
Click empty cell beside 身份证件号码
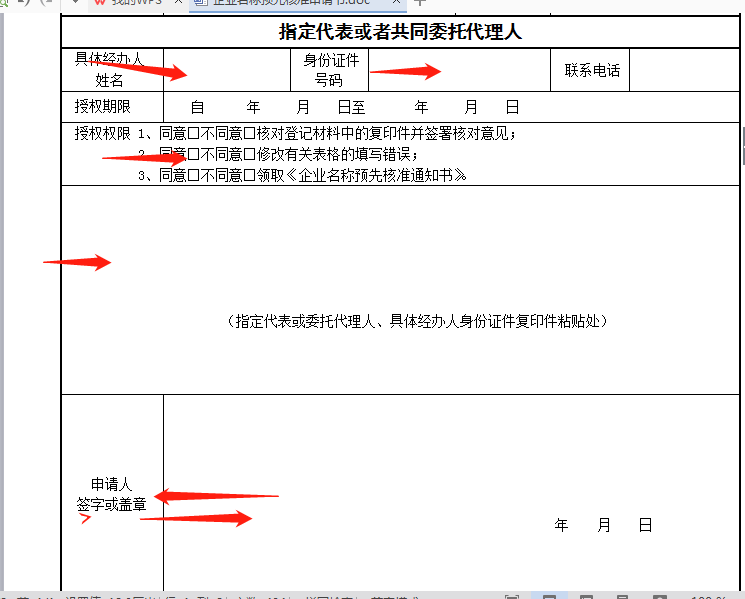pyautogui.click(x=459, y=70)
